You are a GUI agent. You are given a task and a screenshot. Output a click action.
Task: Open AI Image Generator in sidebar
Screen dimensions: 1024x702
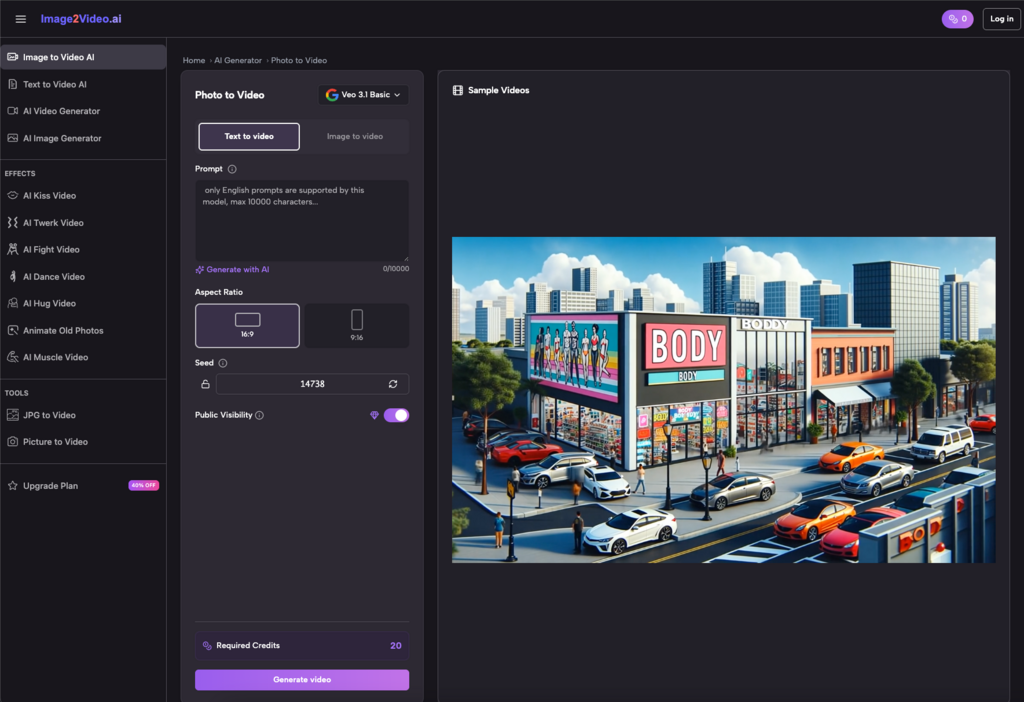[62, 138]
